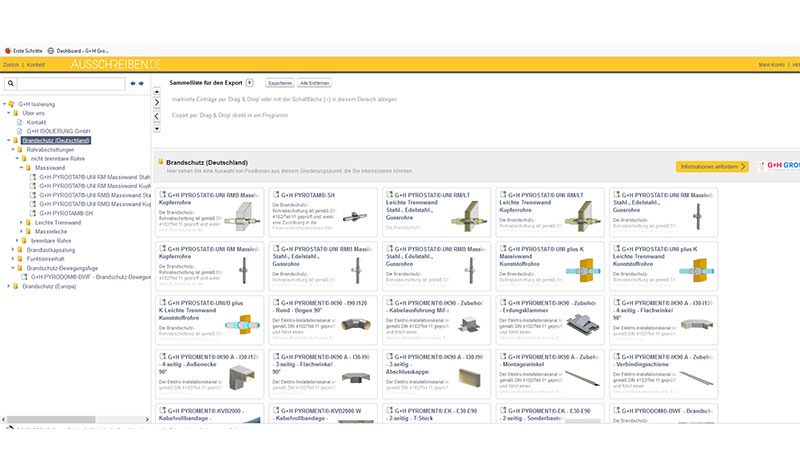This screenshot has height=472, width=800.
Task: Click the item icon on the PYROTAMB-SH card
Action: point(276,195)
